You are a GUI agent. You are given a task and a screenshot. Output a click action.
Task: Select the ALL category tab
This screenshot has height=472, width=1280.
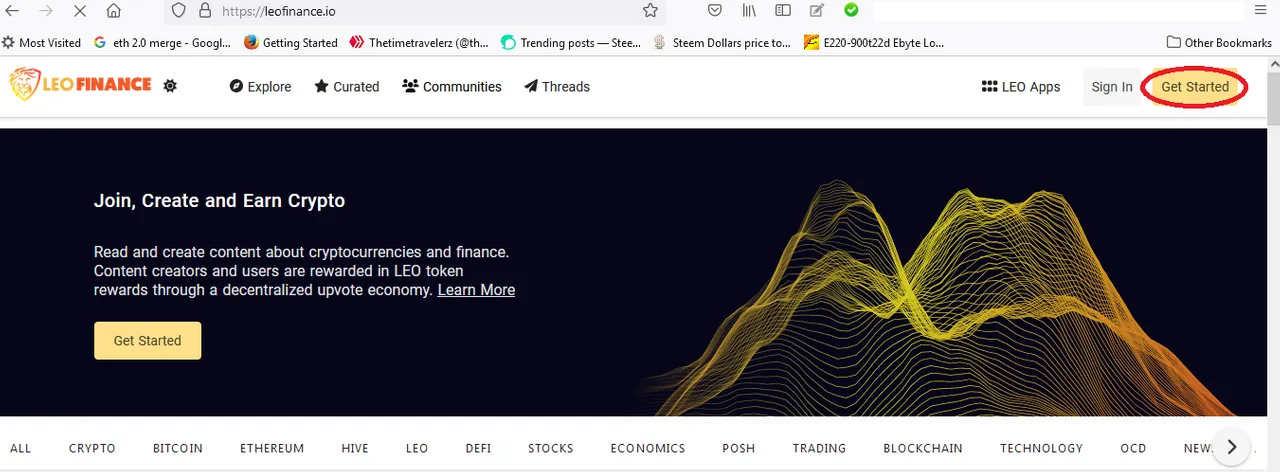click(20, 448)
